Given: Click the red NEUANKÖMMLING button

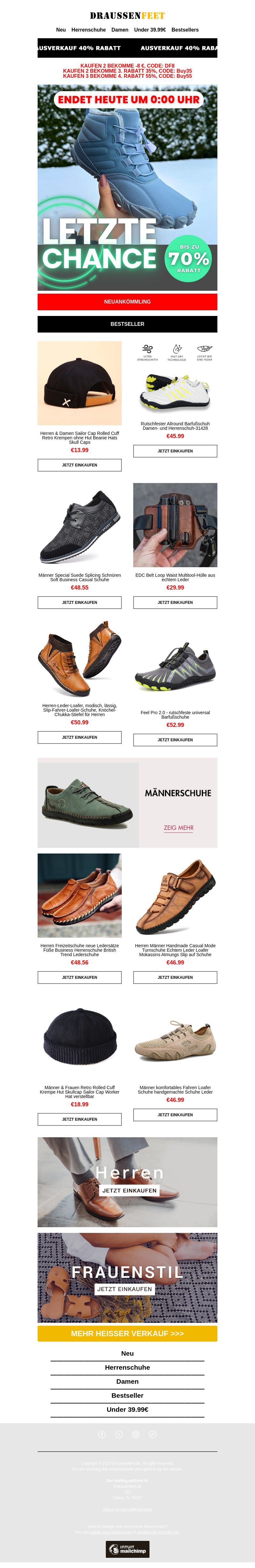Looking at the screenshot, I should click(127, 301).
